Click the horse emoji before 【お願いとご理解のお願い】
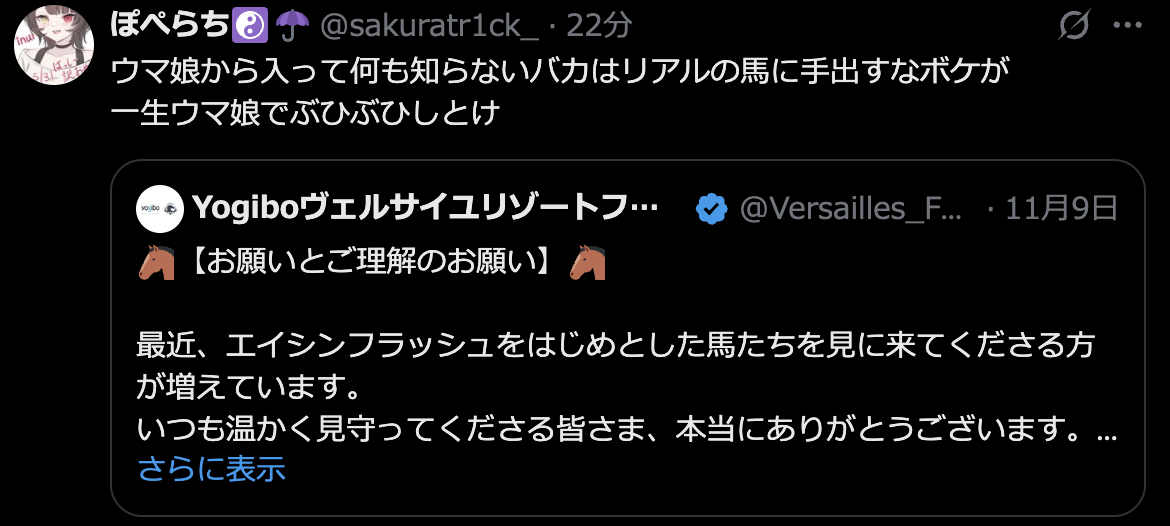 tap(156, 263)
